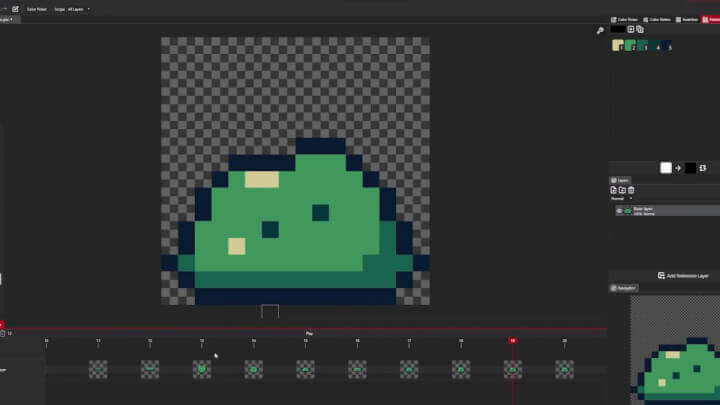This screenshot has height=405, width=720.
Task: Click the import palette icon
Action: pos(630,29)
